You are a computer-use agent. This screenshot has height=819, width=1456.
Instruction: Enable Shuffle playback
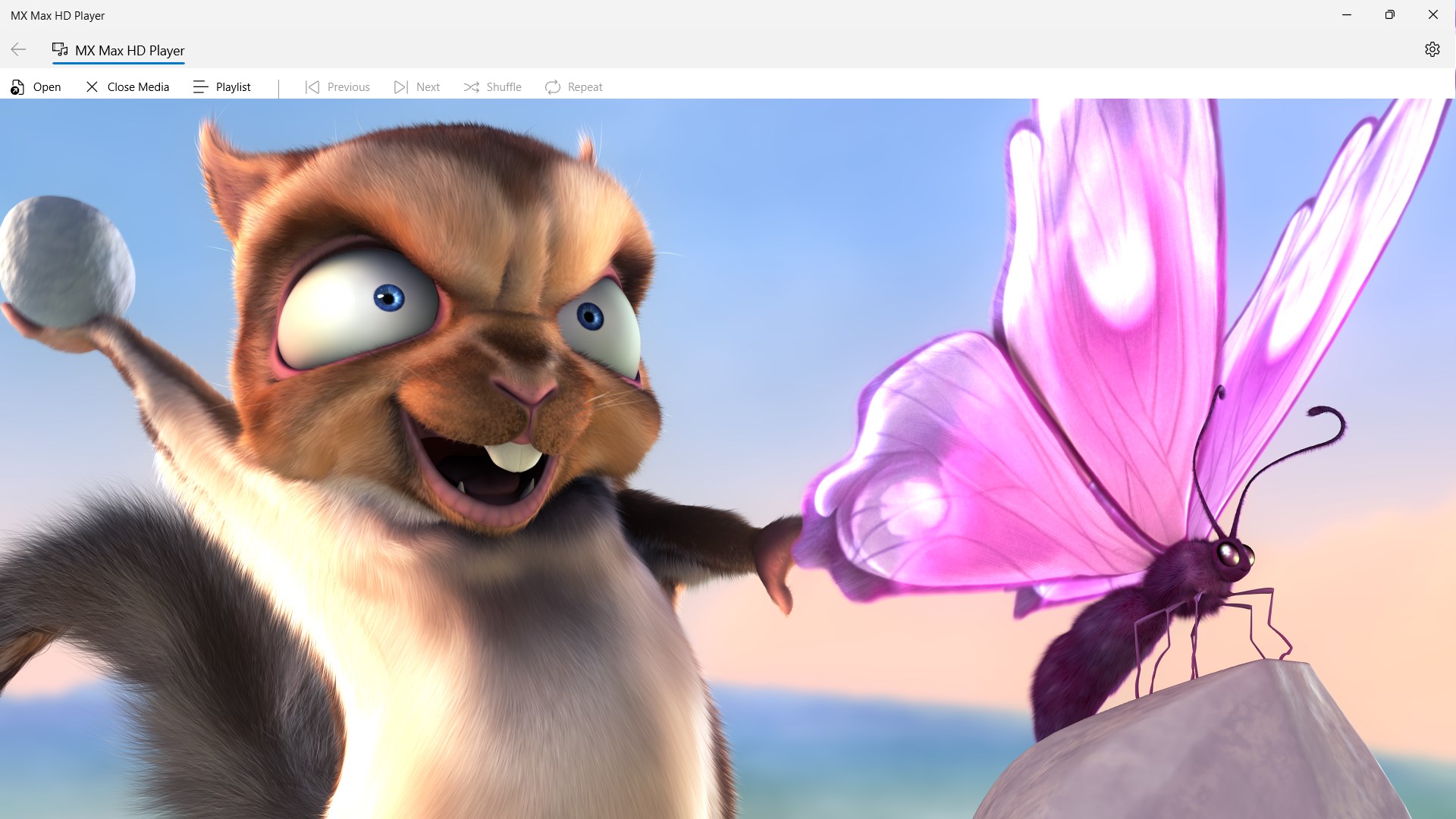coord(471,86)
